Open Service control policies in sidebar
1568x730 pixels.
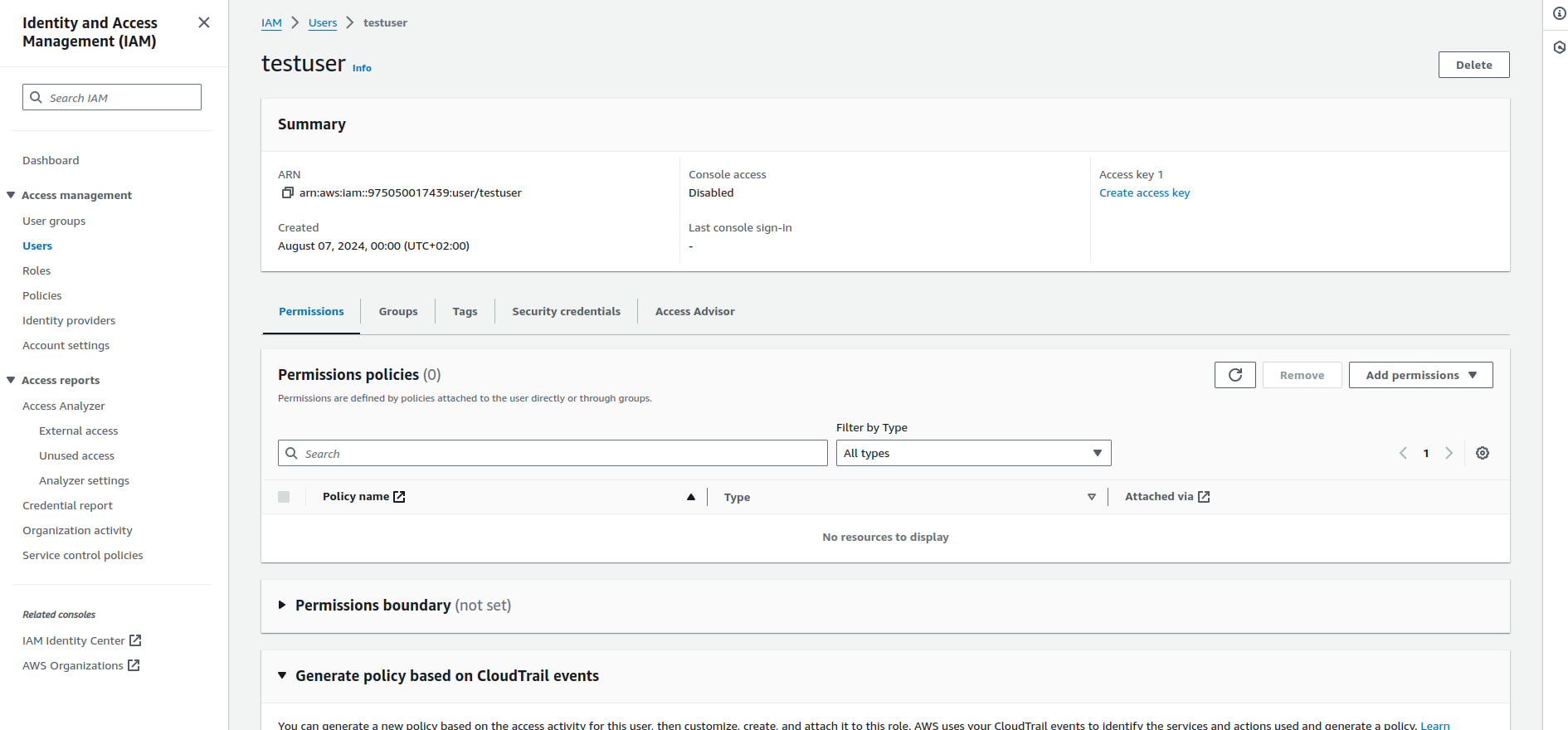82,555
